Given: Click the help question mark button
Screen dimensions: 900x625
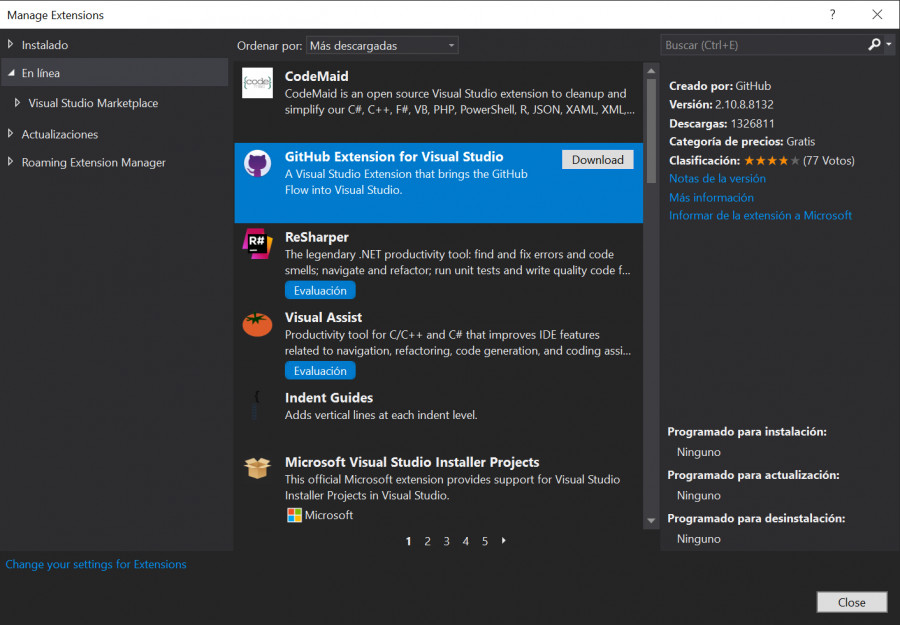Looking at the screenshot, I should pos(832,14).
